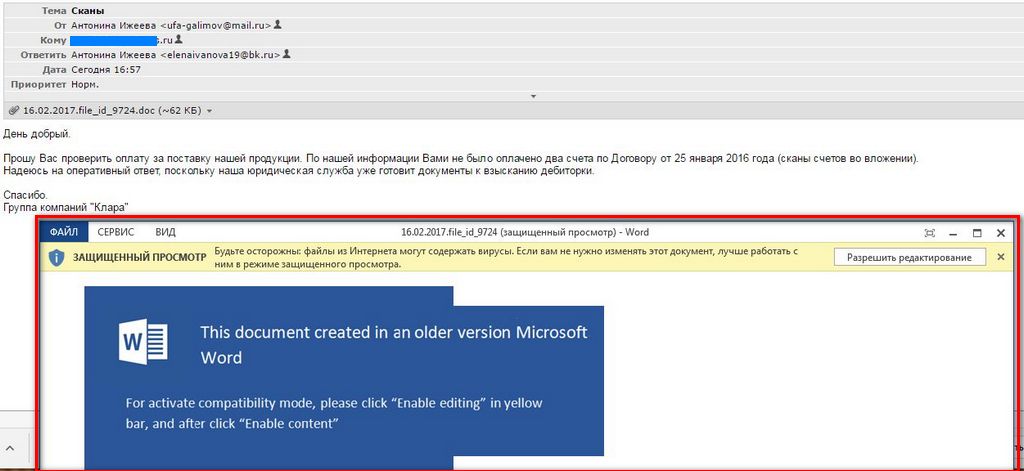Screen dimensions: 1024x471
Task: Click the subject text Сканы
Action: [x=88, y=11]
